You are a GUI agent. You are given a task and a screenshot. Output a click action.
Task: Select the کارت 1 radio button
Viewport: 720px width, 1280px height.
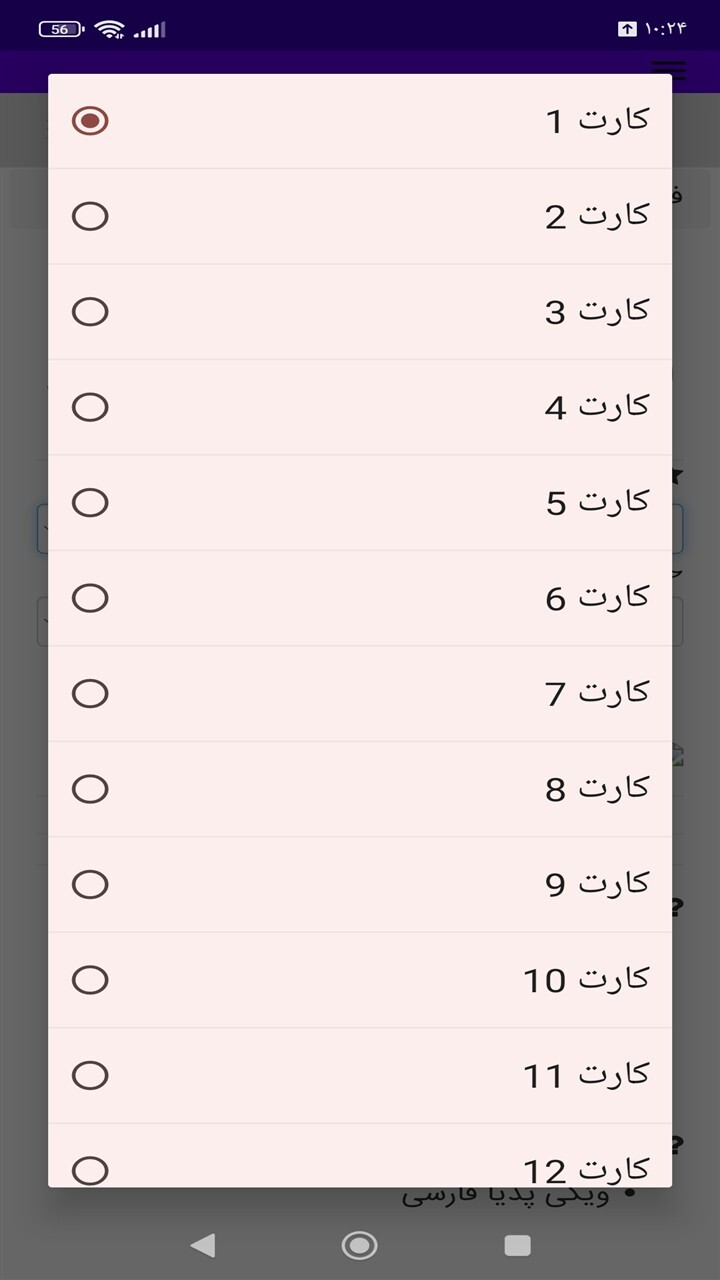click(90, 121)
